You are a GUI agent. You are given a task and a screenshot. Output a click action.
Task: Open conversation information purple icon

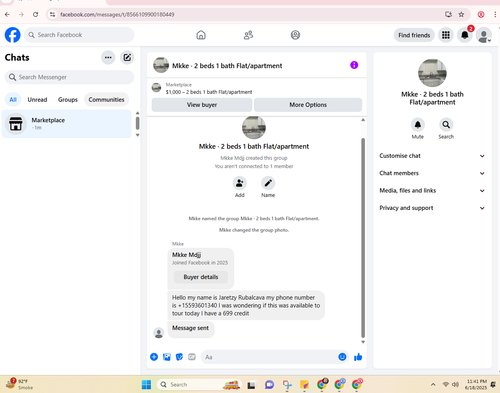tap(354, 65)
